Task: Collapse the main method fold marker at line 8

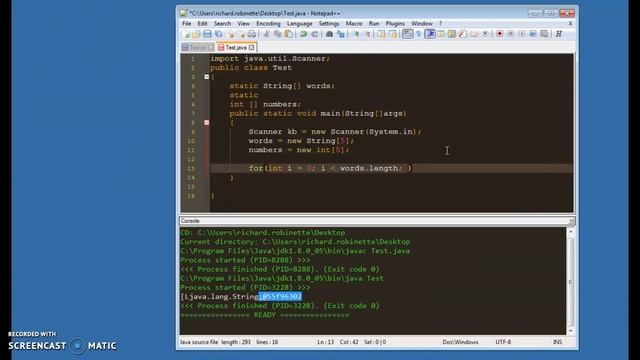Action: point(207,122)
